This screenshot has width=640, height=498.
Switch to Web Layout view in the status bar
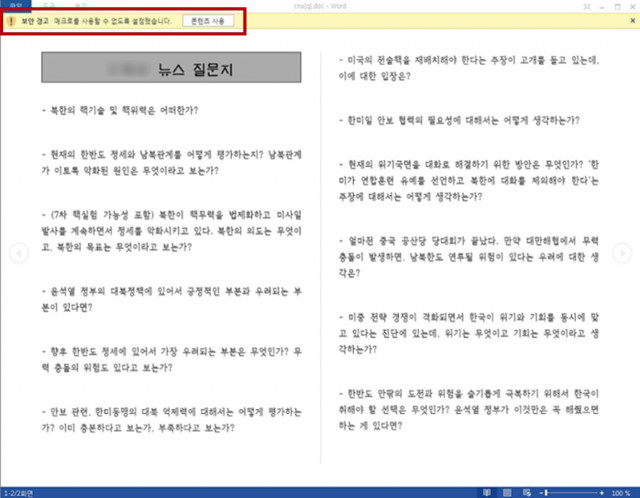pyautogui.click(x=526, y=493)
